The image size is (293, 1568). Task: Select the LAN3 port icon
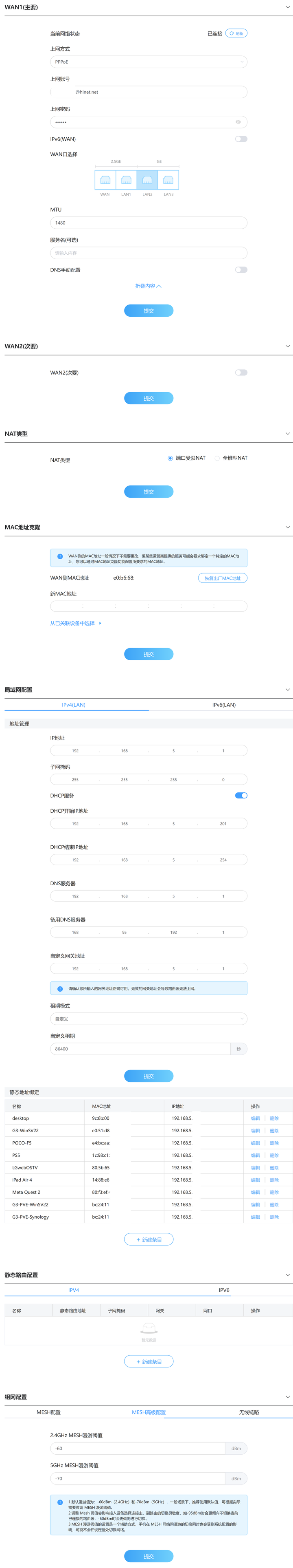(x=168, y=180)
